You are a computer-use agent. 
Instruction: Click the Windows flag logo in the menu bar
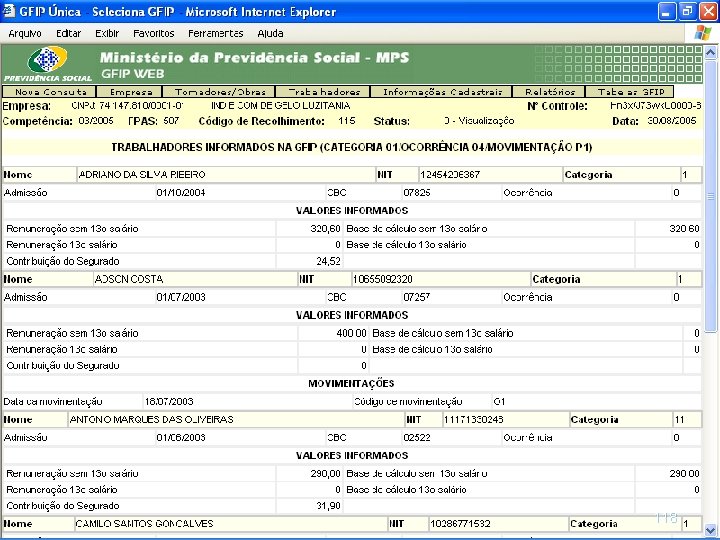[703, 33]
